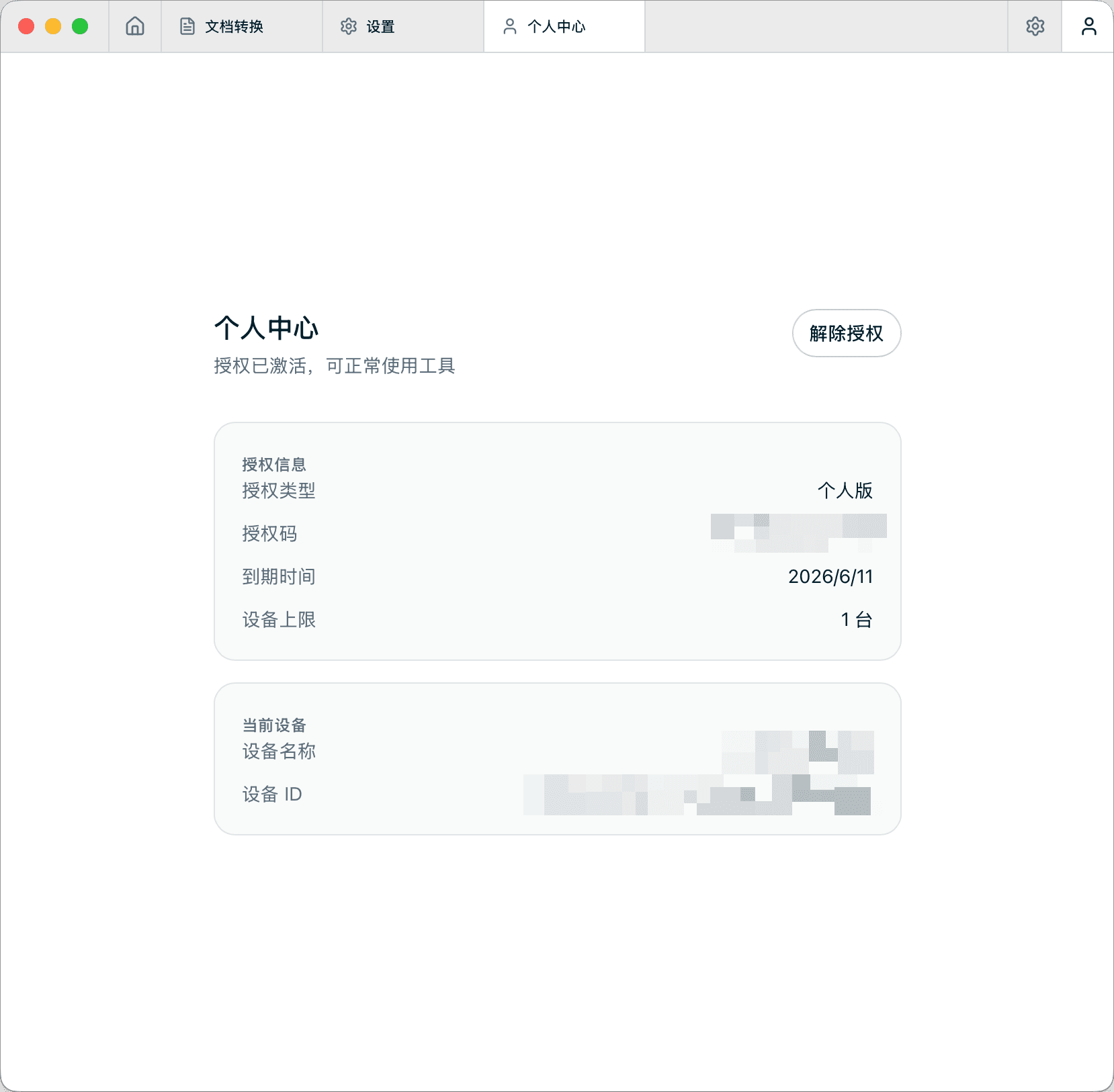1114x1092 pixels.
Task: Click the blurred 设备 ID value
Action: 697,795
